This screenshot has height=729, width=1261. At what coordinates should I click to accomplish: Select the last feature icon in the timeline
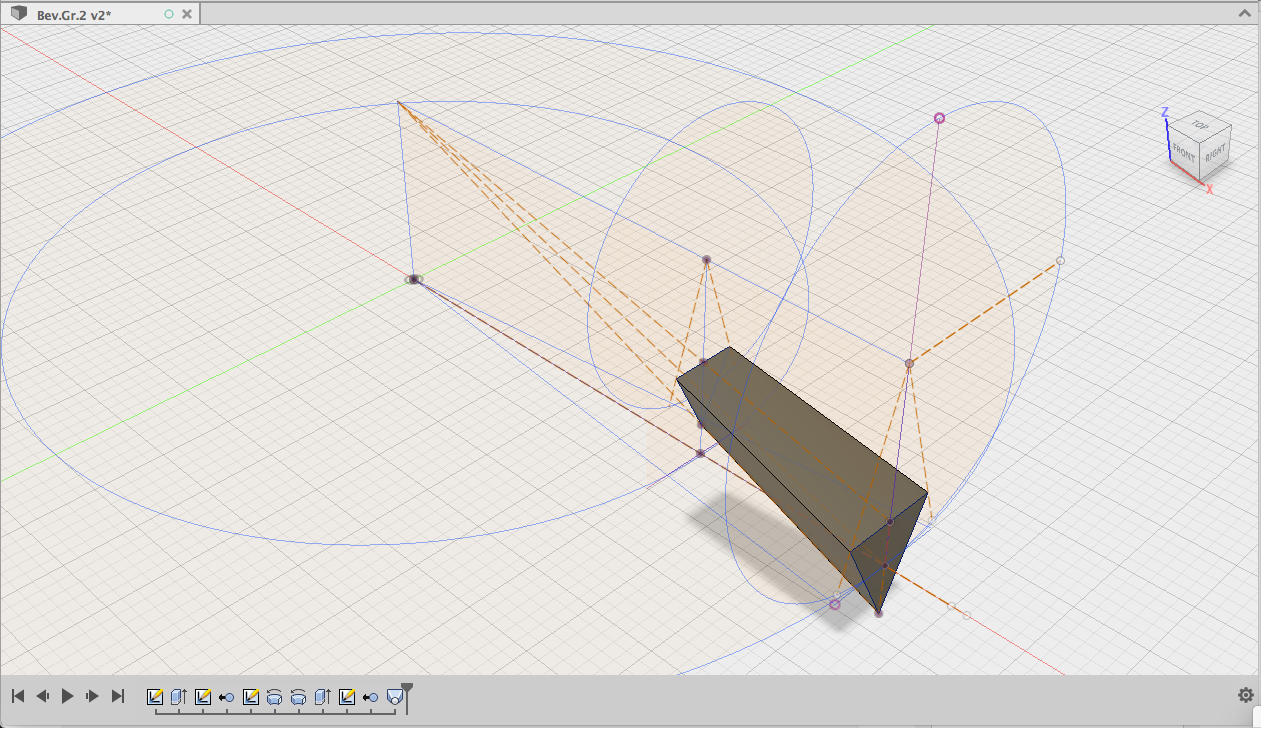click(394, 697)
